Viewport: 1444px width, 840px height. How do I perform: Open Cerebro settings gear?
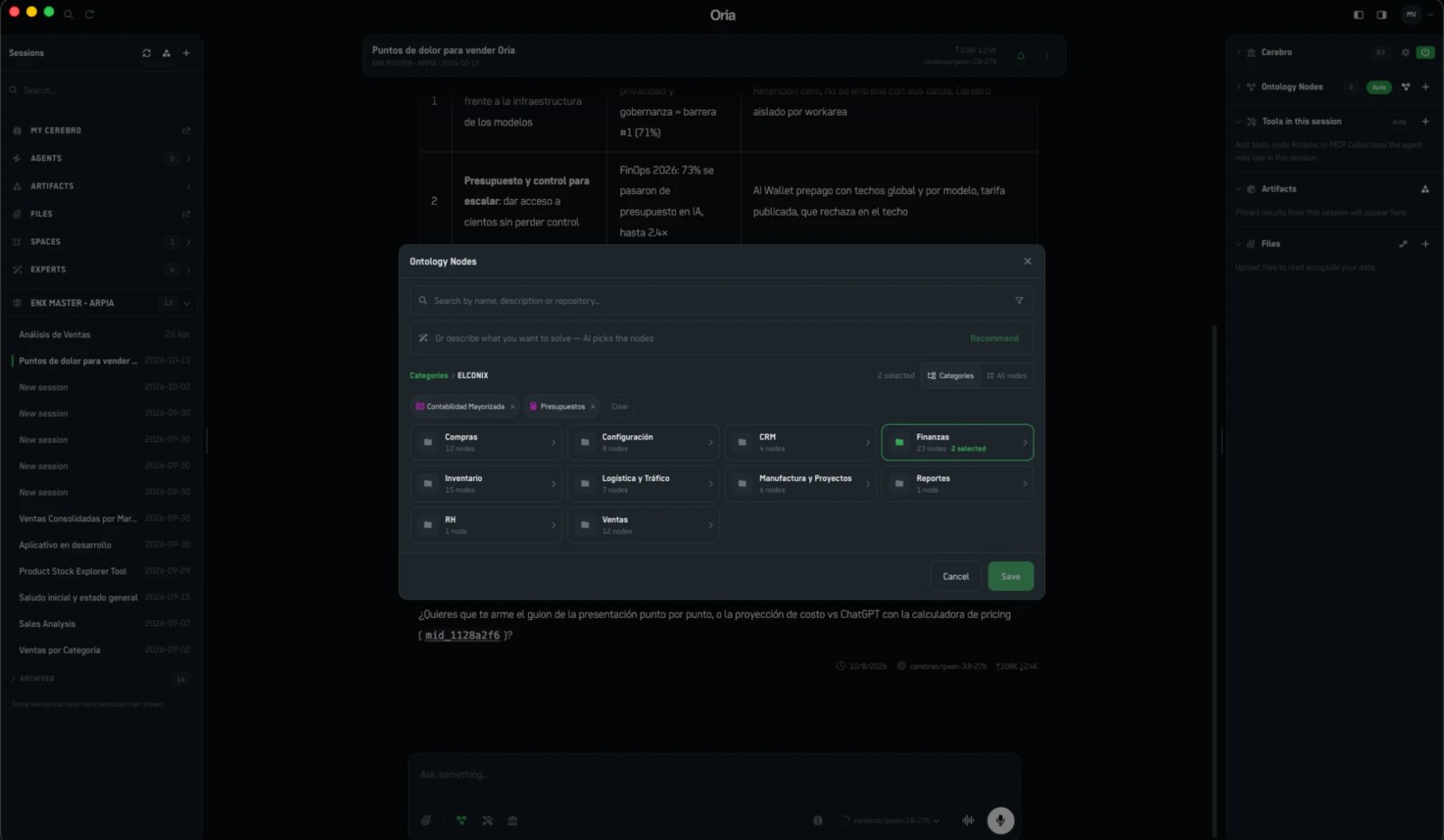(1405, 52)
